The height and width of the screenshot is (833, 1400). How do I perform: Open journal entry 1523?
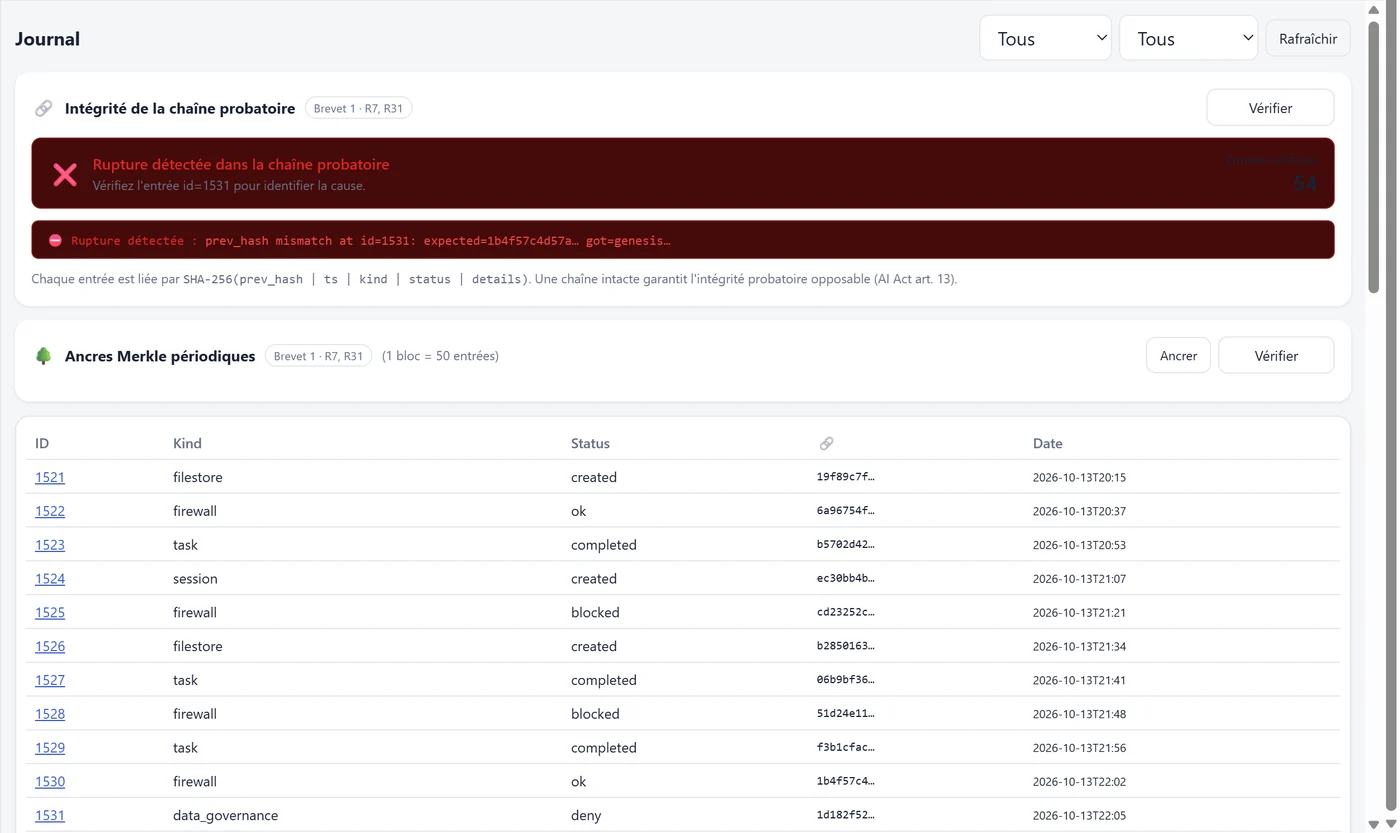click(50, 545)
